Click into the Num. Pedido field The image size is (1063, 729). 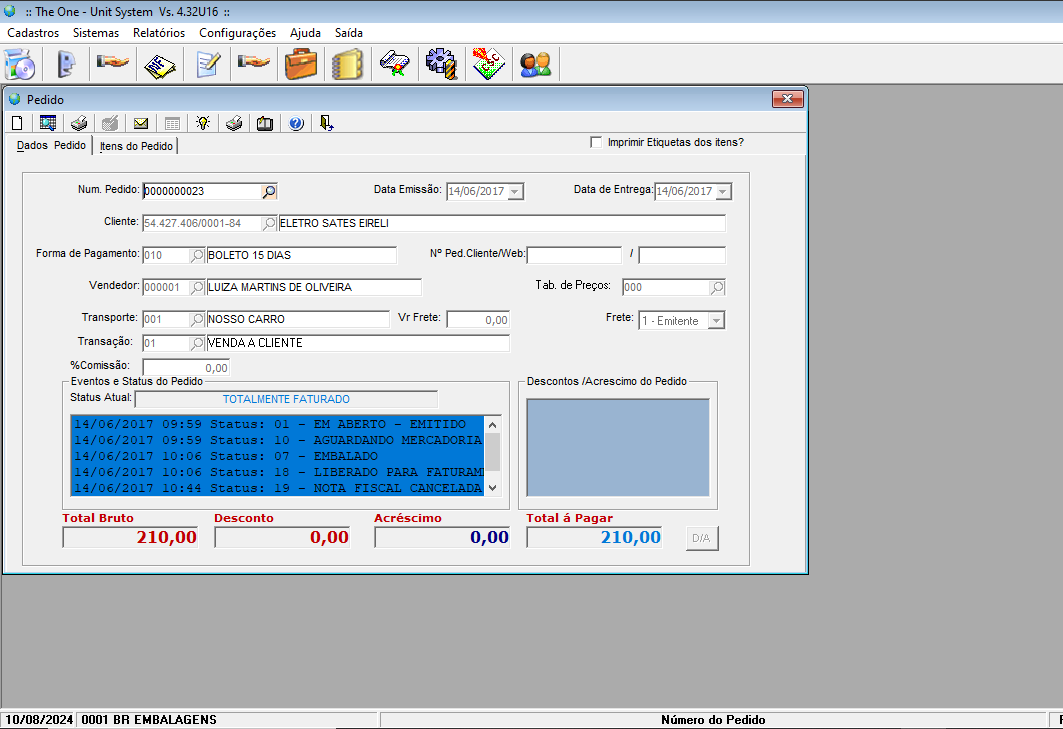[x=201, y=191]
